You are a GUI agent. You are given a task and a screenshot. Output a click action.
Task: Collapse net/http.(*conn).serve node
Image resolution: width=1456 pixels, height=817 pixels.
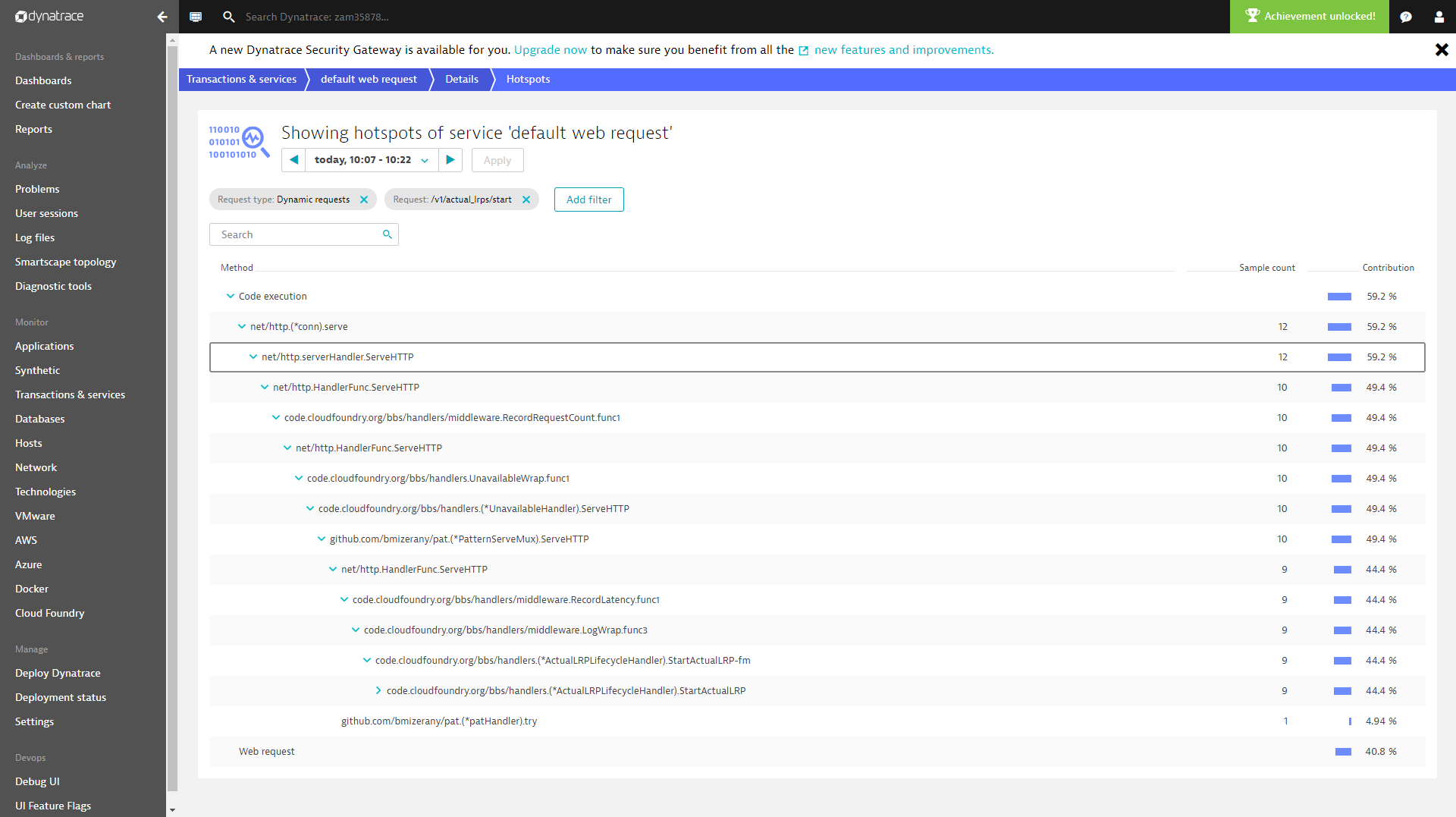(242, 327)
